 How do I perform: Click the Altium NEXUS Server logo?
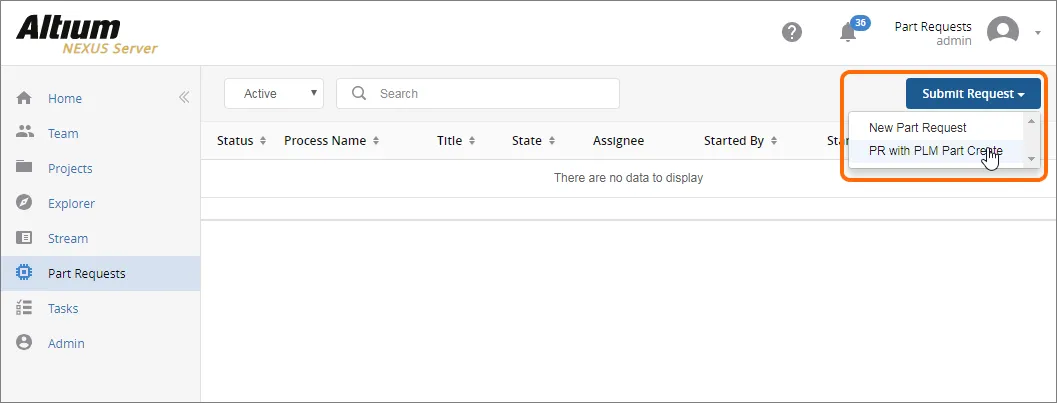point(87,36)
